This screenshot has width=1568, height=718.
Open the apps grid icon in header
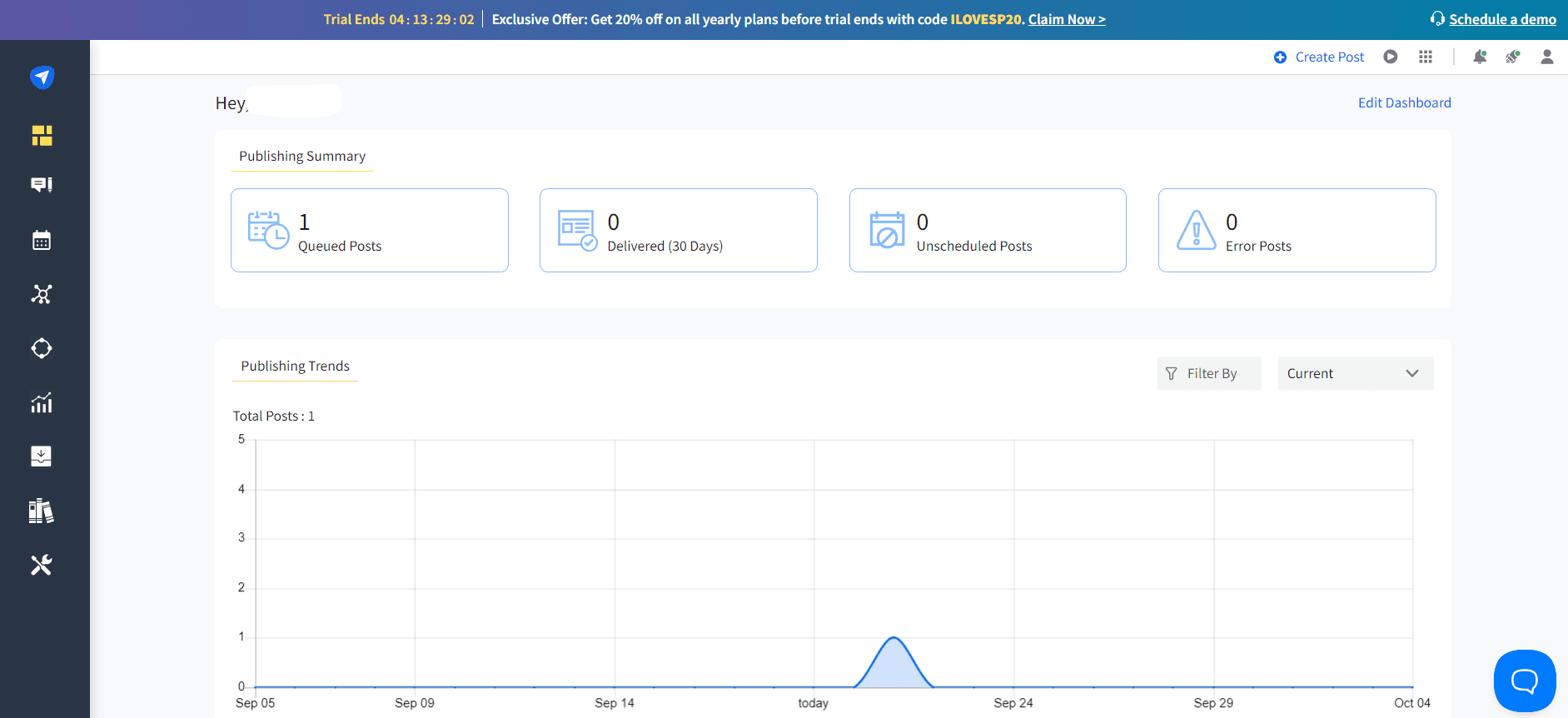coord(1426,57)
